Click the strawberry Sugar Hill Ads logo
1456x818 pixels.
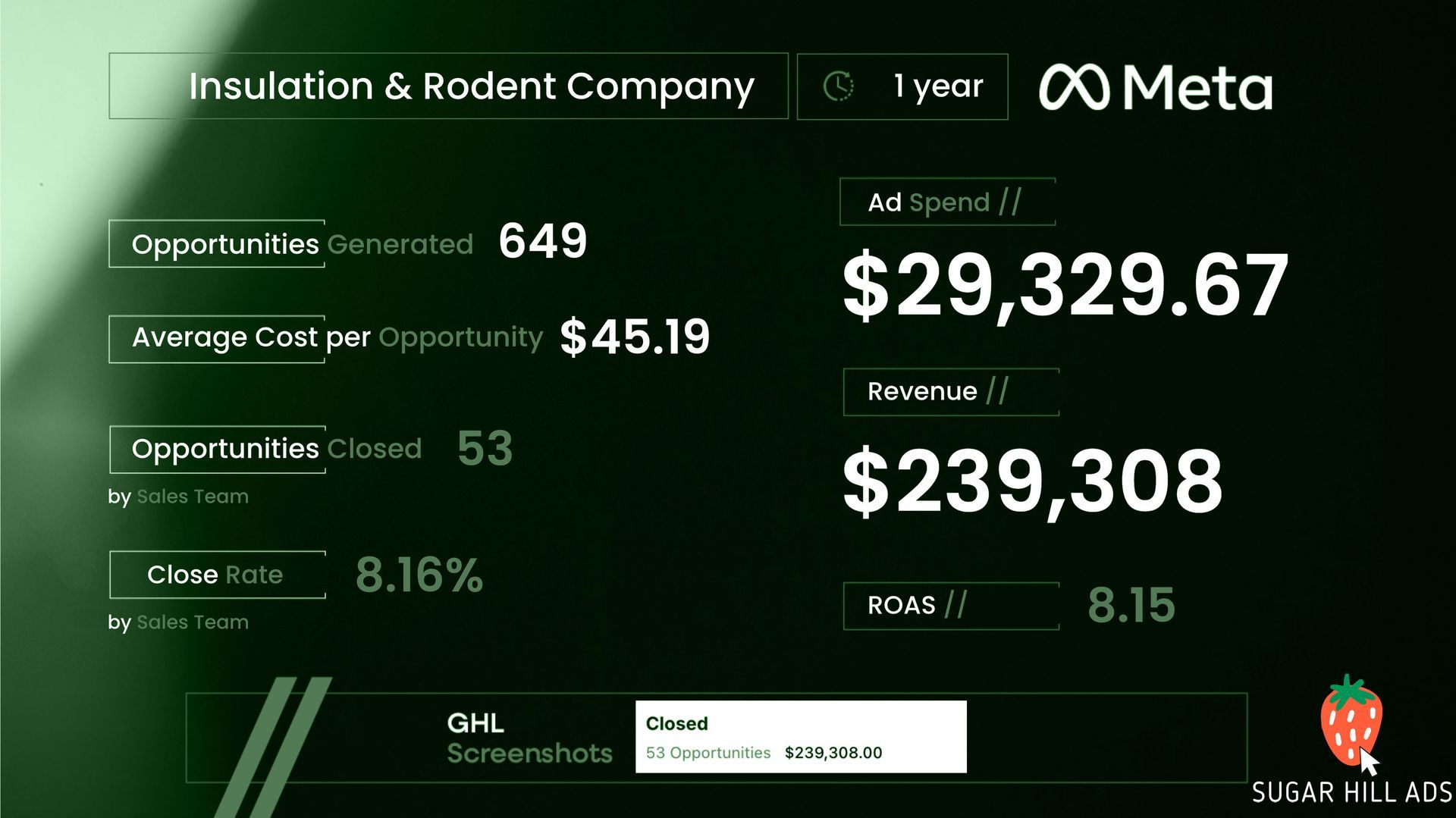[1351, 720]
